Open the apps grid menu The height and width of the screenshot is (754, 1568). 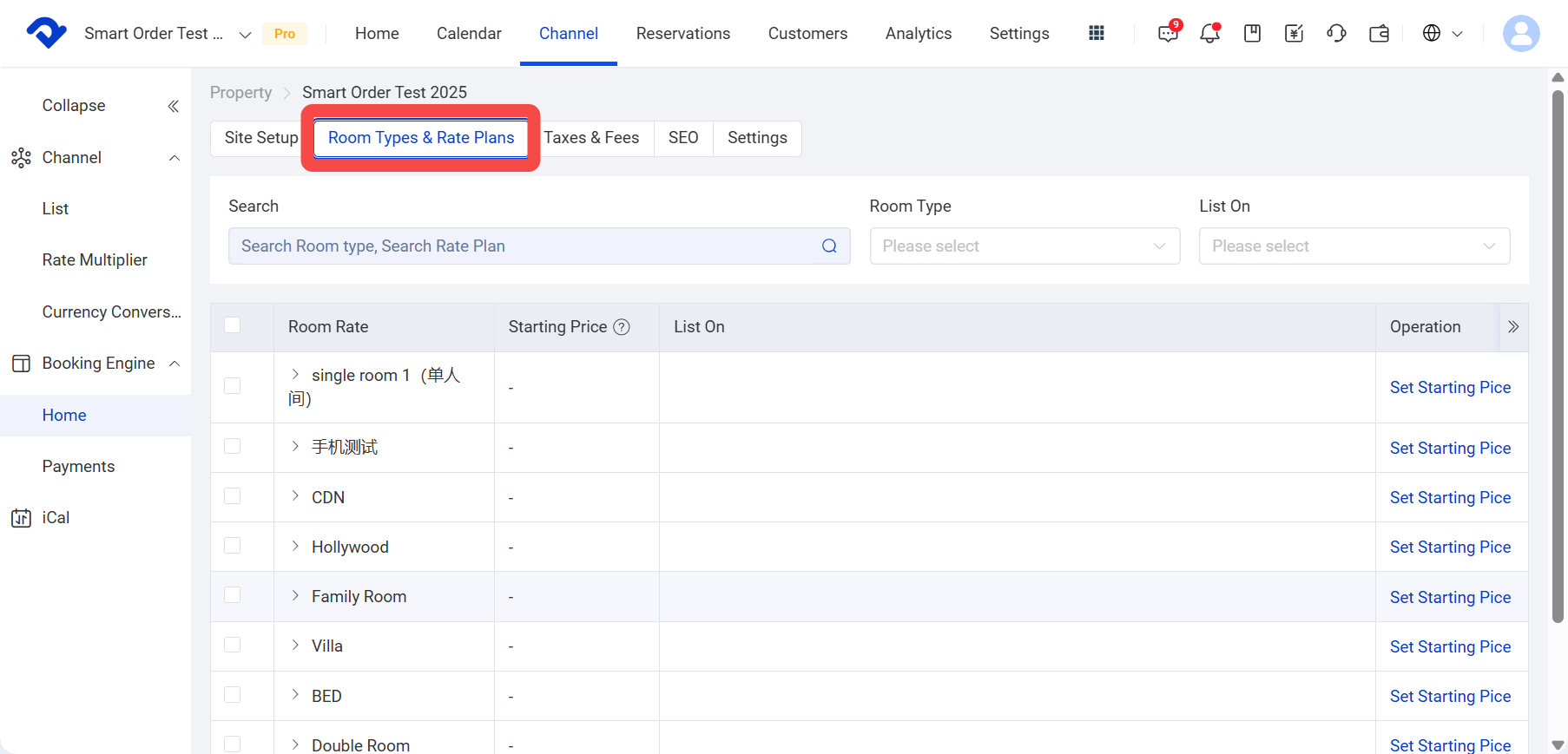click(x=1097, y=33)
